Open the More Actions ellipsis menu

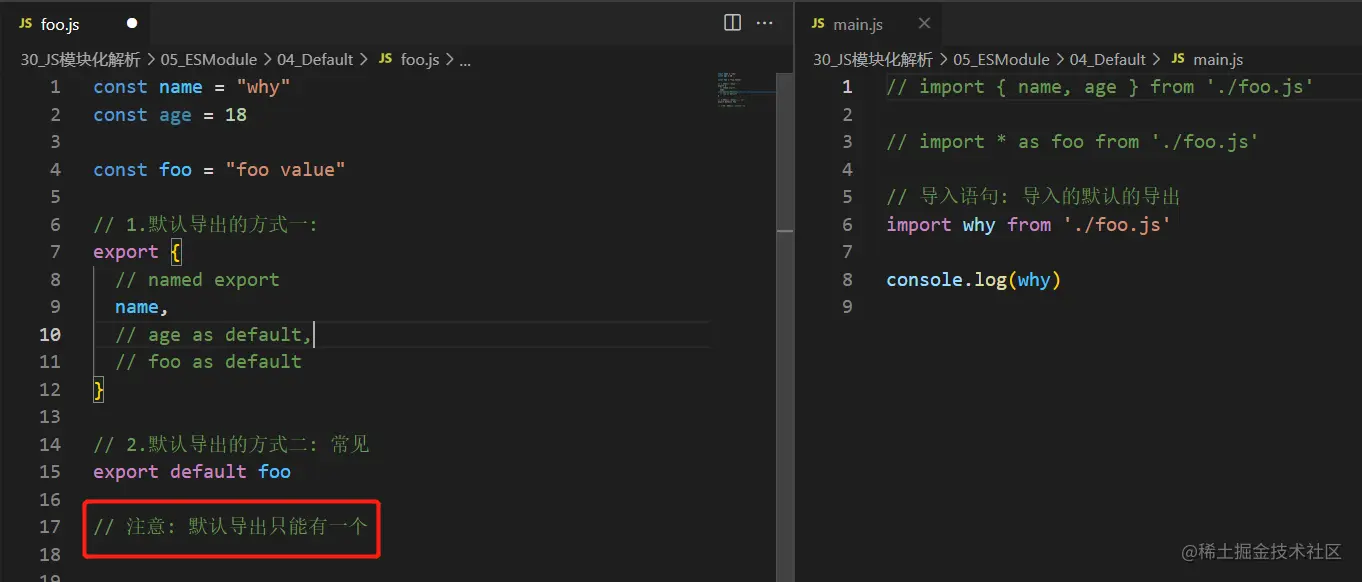[765, 23]
